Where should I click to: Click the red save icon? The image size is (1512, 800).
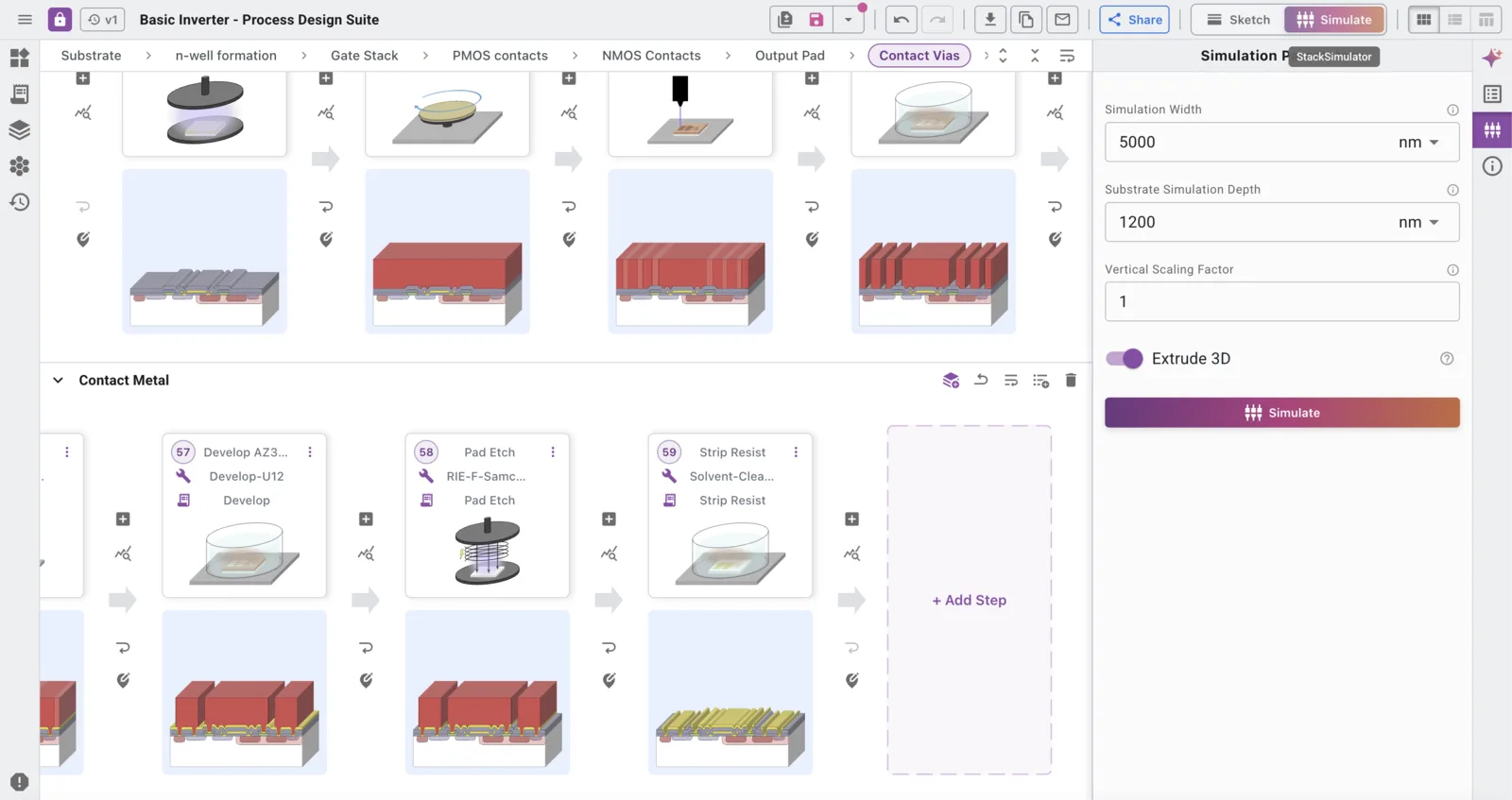coord(816,20)
